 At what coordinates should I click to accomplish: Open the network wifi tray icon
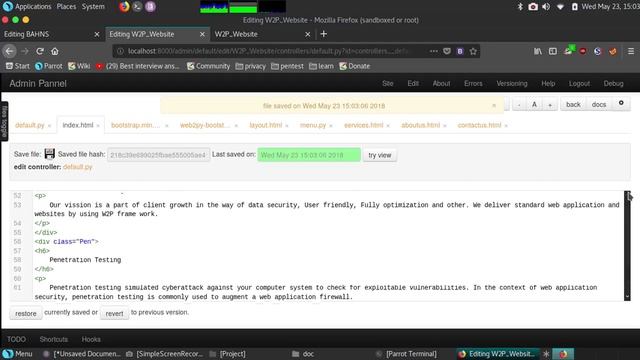pyautogui.click(x=560, y=7)
